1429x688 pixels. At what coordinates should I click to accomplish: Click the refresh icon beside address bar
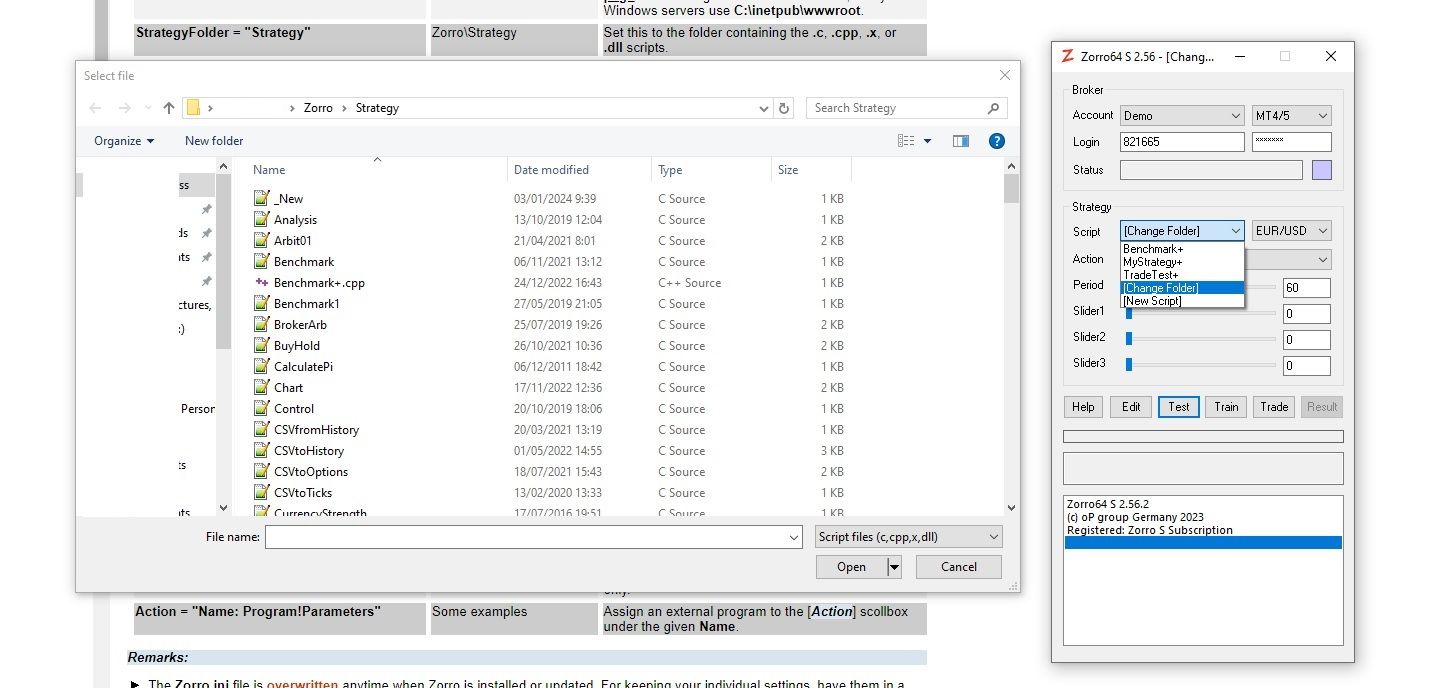[x=784, y=108]
